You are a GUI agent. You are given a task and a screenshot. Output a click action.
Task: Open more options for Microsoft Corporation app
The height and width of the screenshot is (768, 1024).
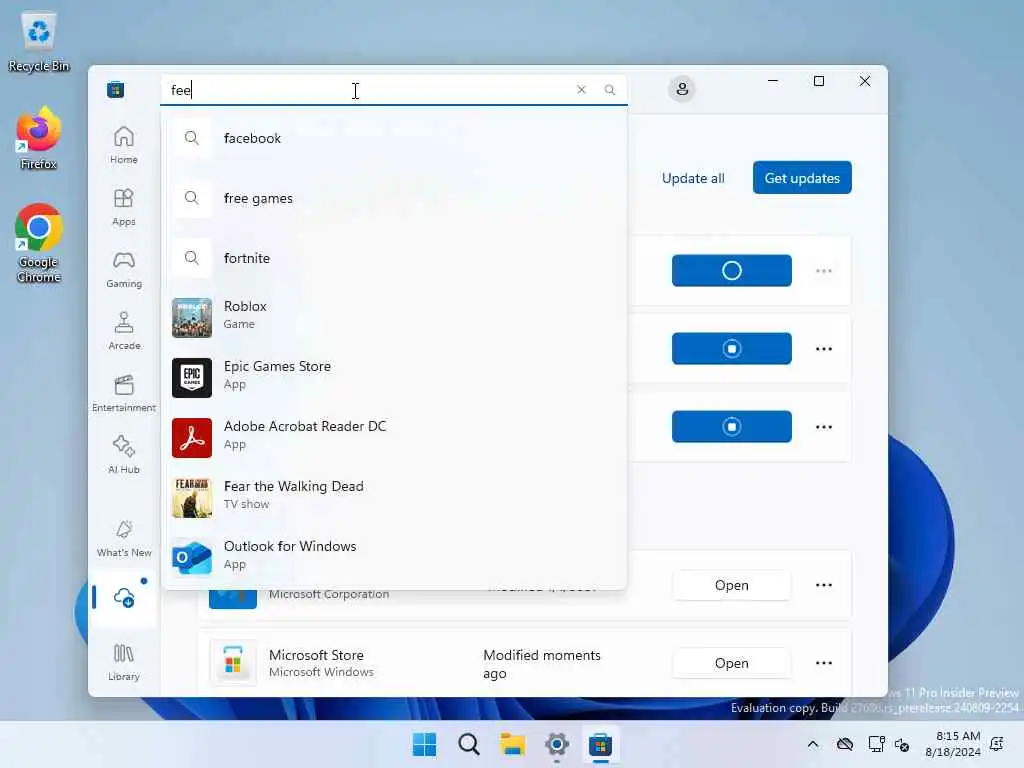click(x=824, y=585)
